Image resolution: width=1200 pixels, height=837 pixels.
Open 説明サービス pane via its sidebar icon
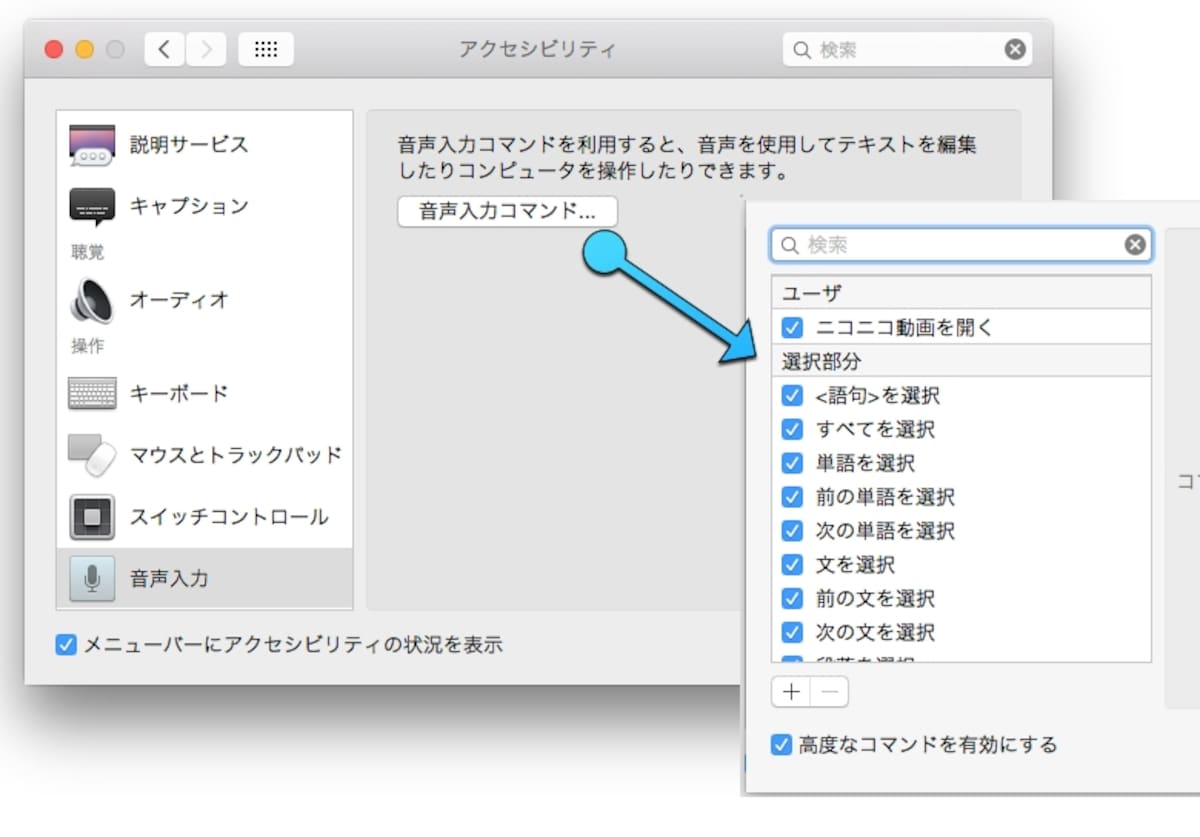[x=92, y=145]
